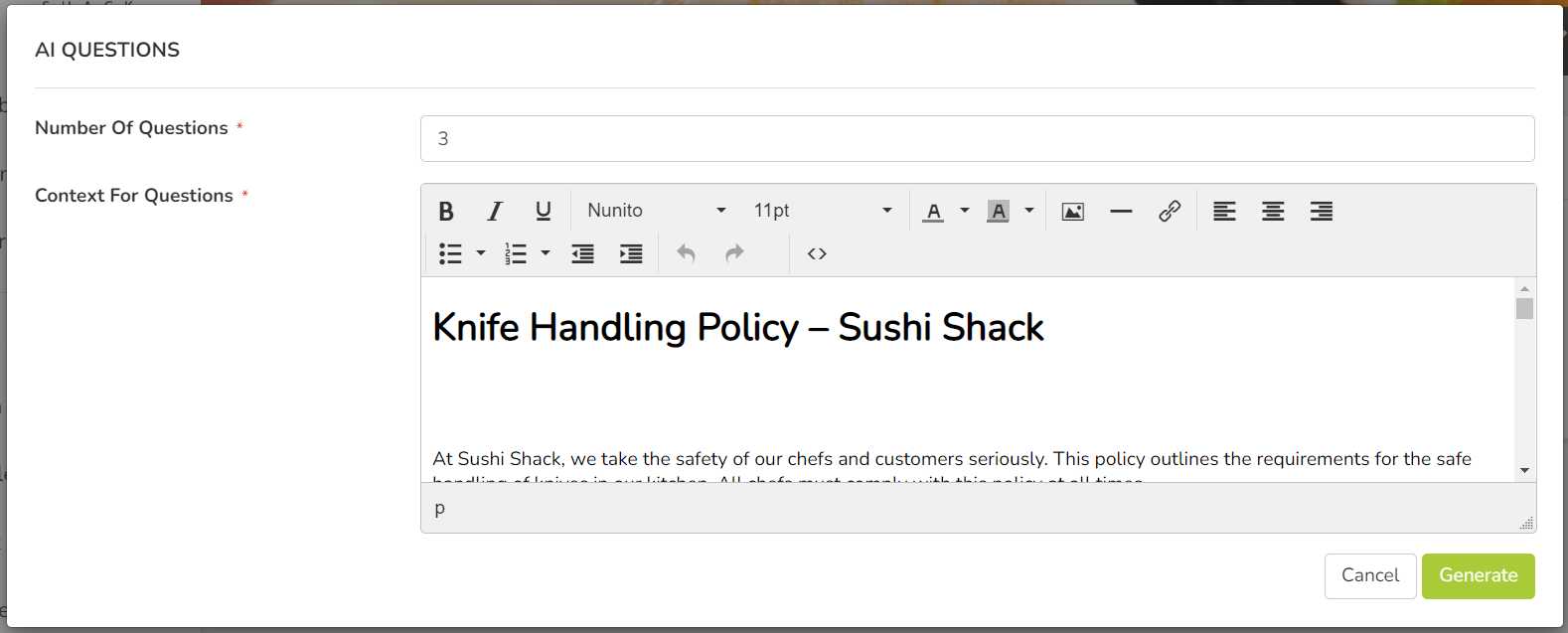Cancel the AI Questions dialog
Viewport: 1568px width, 633px height.
(1370, 576)
